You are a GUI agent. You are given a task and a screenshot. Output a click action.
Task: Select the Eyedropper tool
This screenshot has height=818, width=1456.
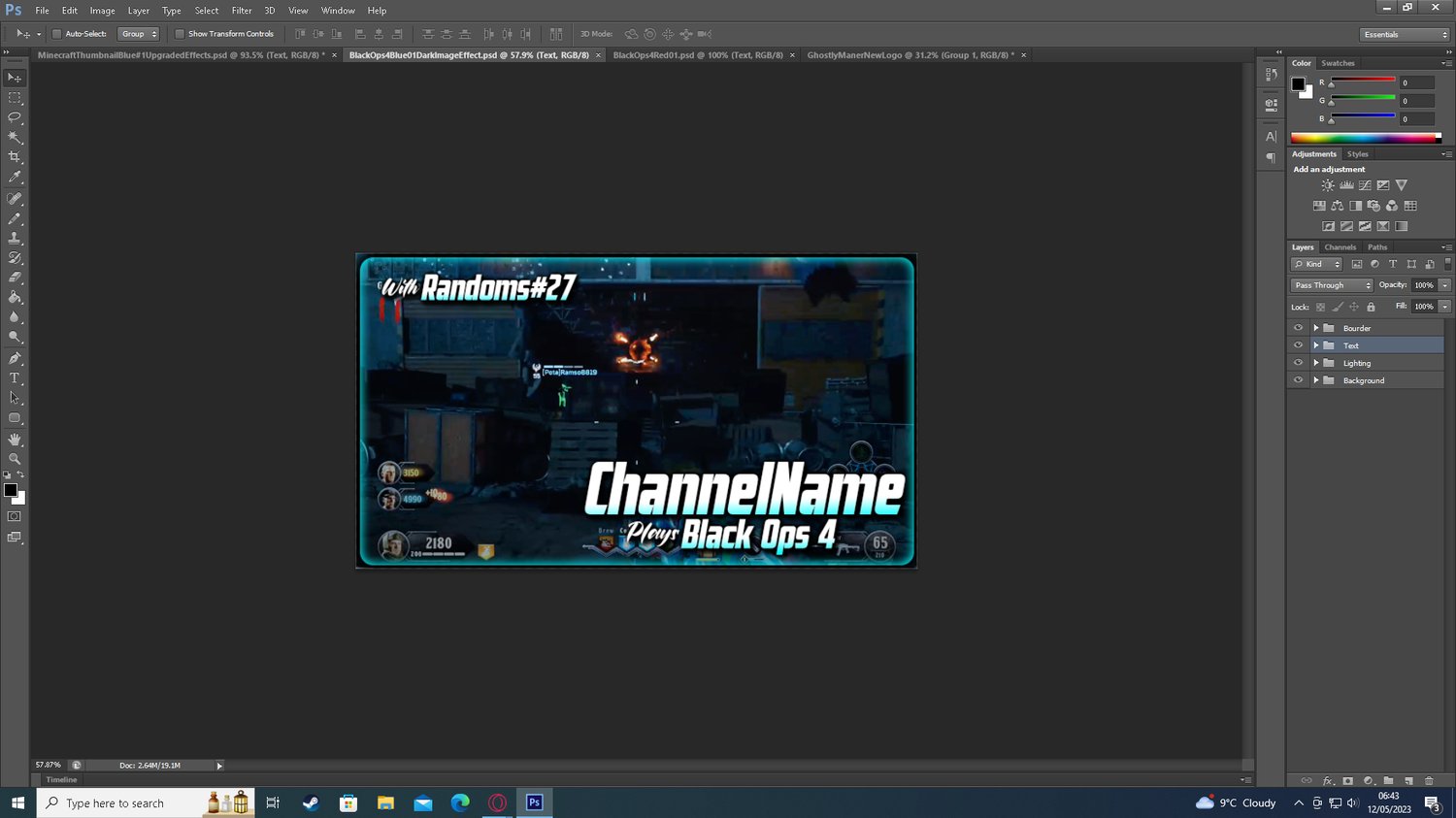coord(15,178)
